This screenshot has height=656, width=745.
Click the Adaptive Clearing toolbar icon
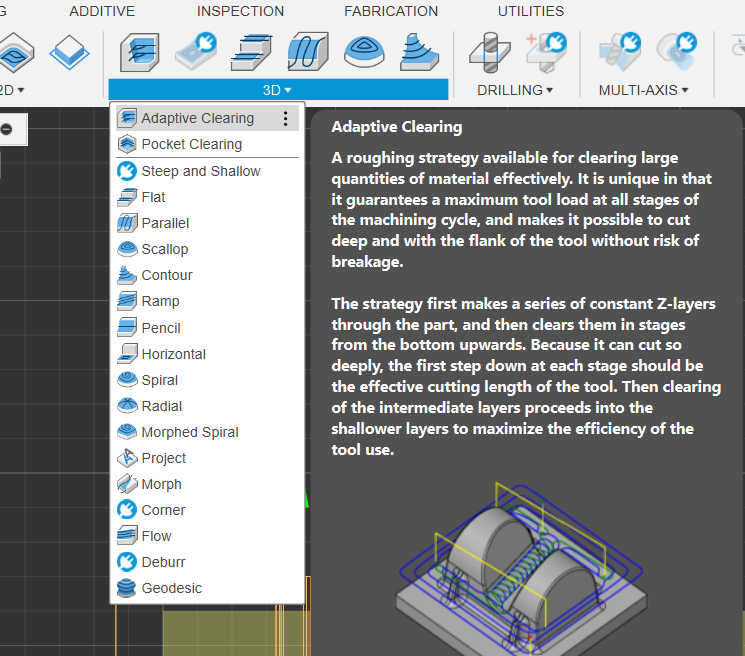pyautogui.click(x=139, y=50)
